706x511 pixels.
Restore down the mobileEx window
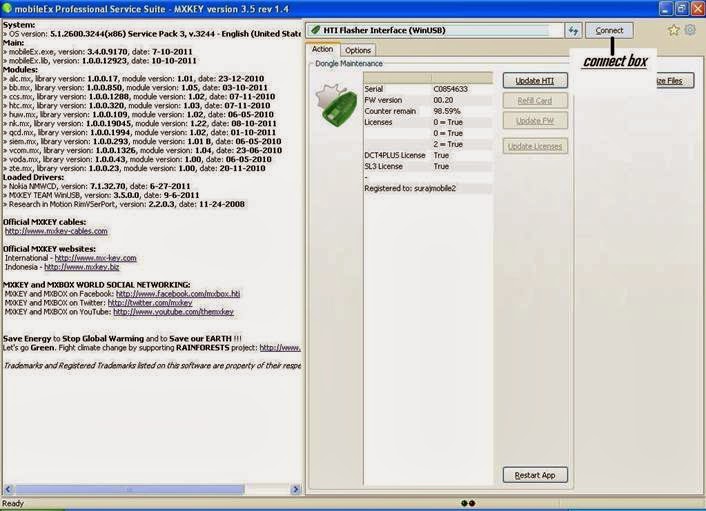681,8
